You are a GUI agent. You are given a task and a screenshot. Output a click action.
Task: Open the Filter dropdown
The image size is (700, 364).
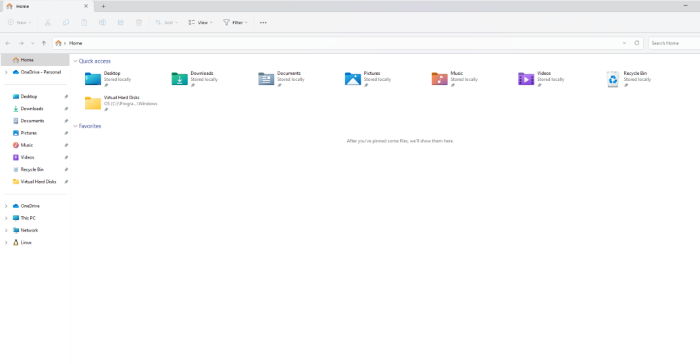tap(235, 22)
